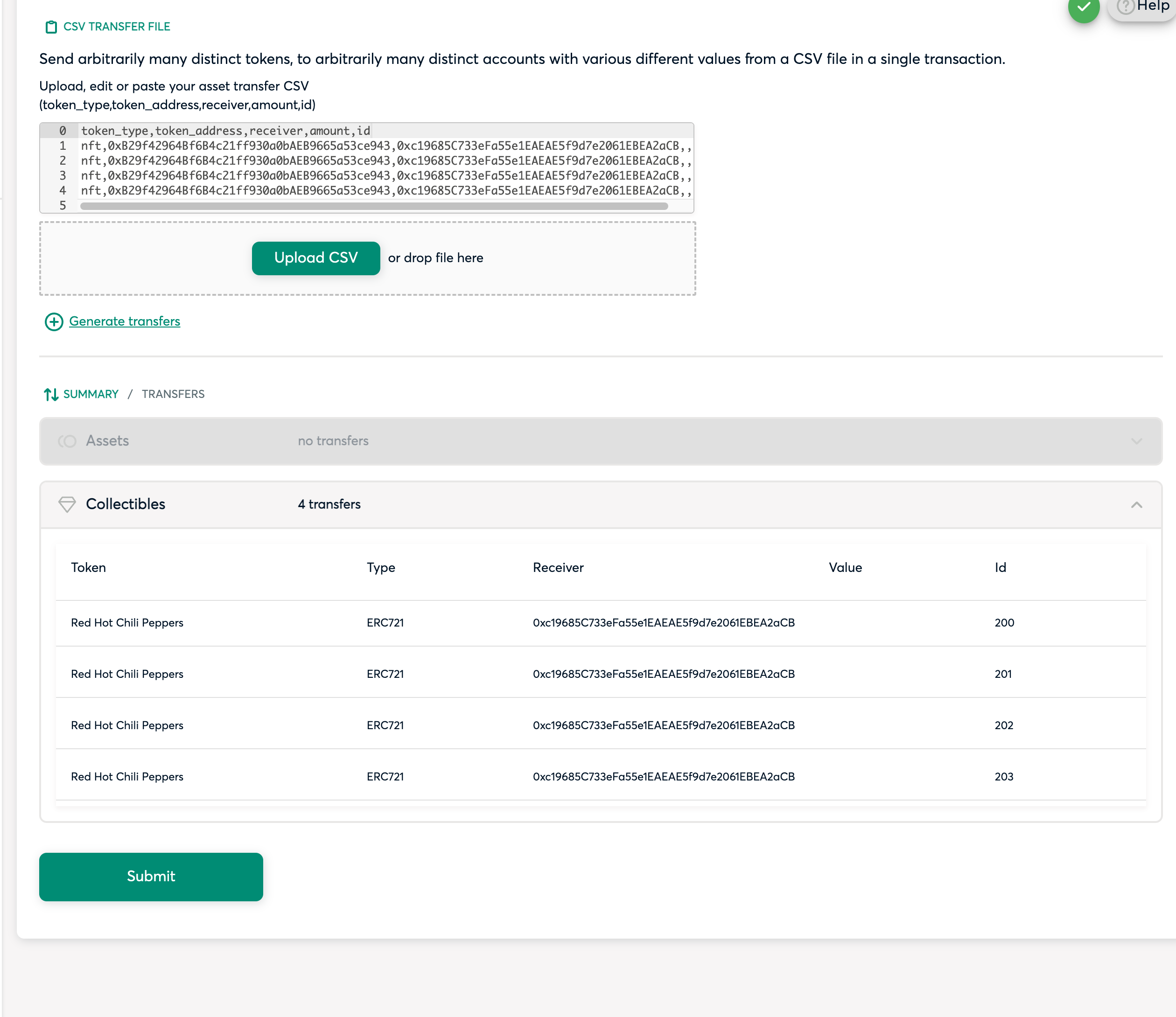The width and height of the screenshot is (1176, 1017).
Task: Switch to the TRANSFERS tab
Action: (x=173, y=394)
